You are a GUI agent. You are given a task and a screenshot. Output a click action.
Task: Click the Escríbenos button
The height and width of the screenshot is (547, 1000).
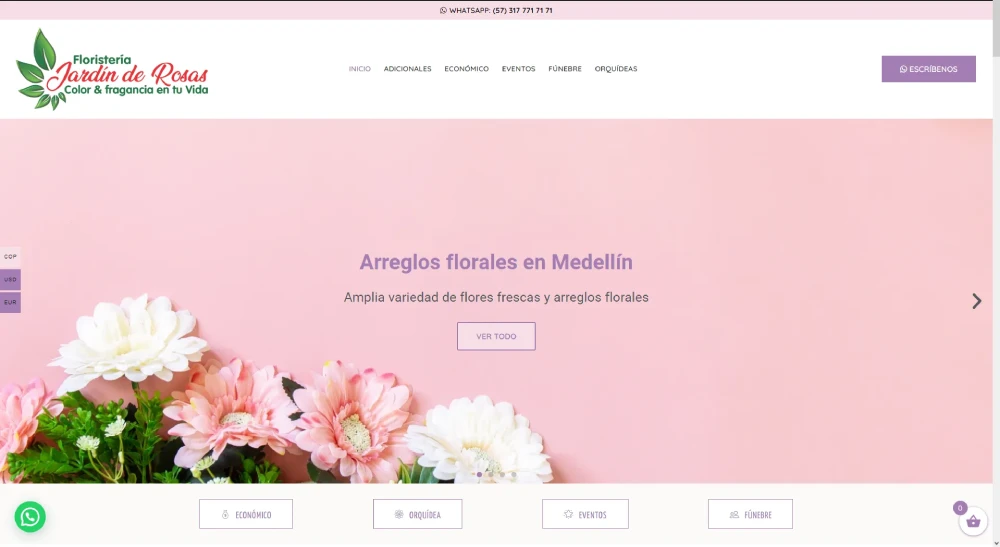(x=929, y=69)
